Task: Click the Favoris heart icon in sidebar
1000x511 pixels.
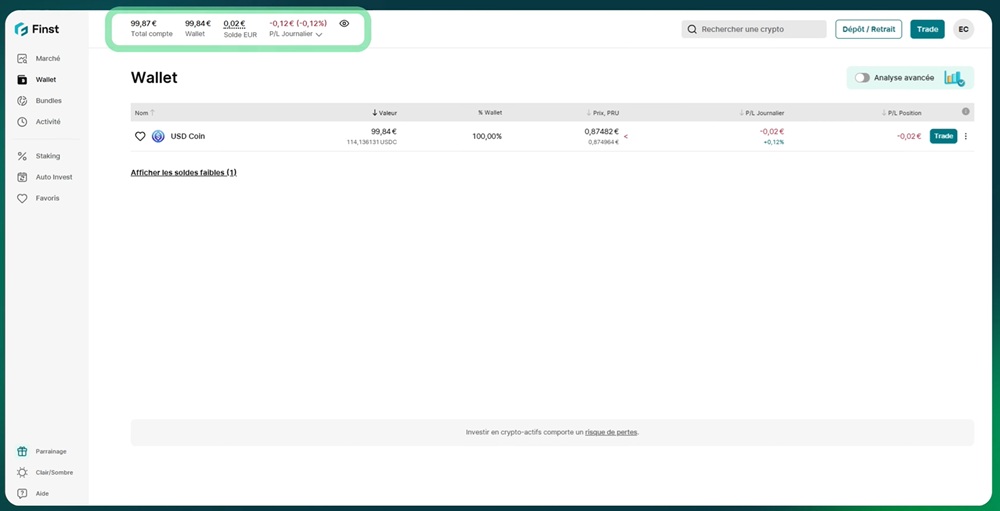Action: click(x=22, y=198)
